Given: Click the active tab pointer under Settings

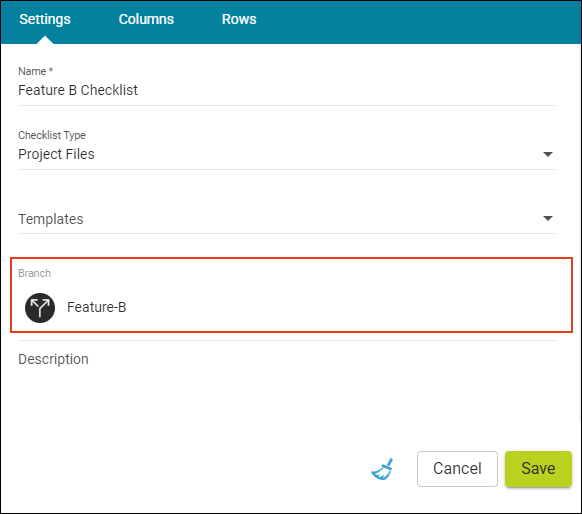Looking at the screenshot, I should tap(45, 40).
